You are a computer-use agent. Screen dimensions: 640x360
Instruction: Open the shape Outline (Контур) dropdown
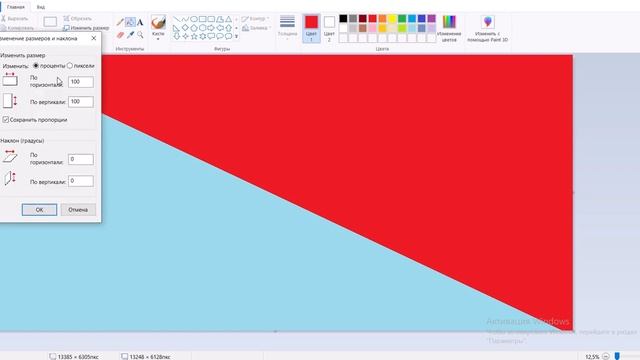[x=256, y=19]
